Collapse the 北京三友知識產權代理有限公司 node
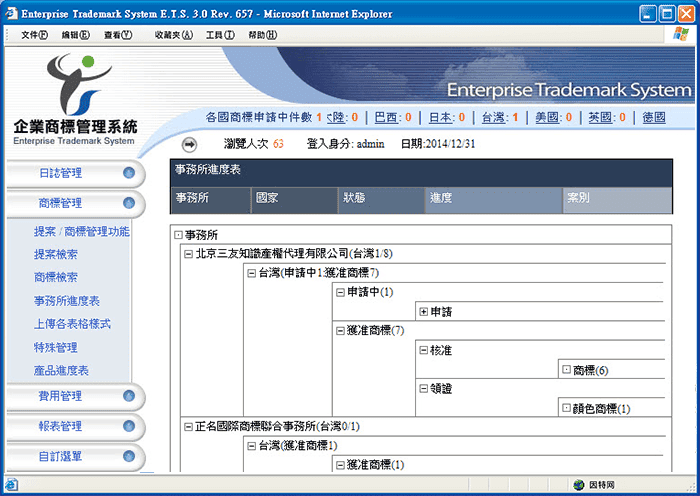 click(x=188, y=254)
